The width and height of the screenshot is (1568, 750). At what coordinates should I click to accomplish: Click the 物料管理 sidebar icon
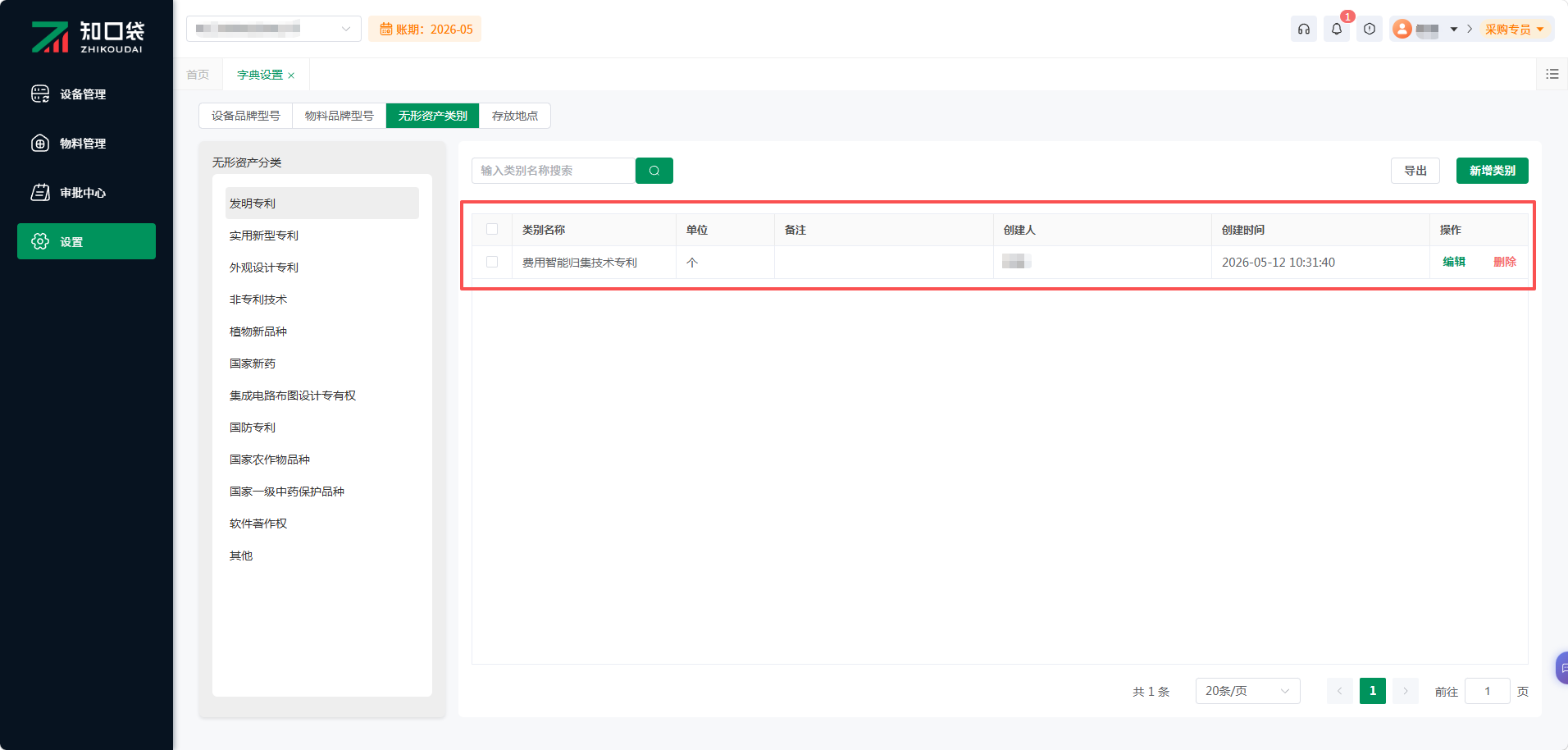40,143
